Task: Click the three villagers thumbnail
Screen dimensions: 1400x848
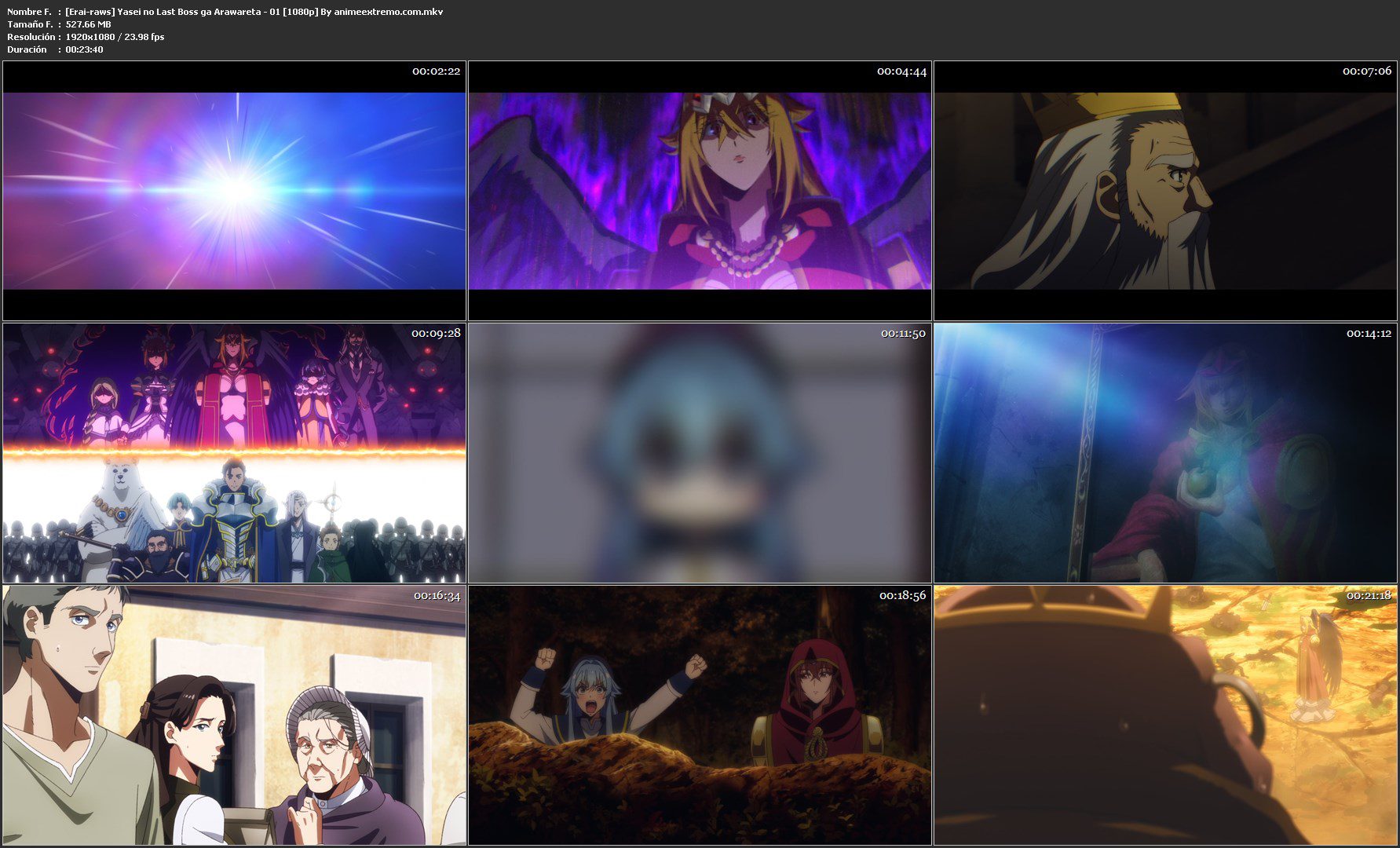Action: click(234, 715)
